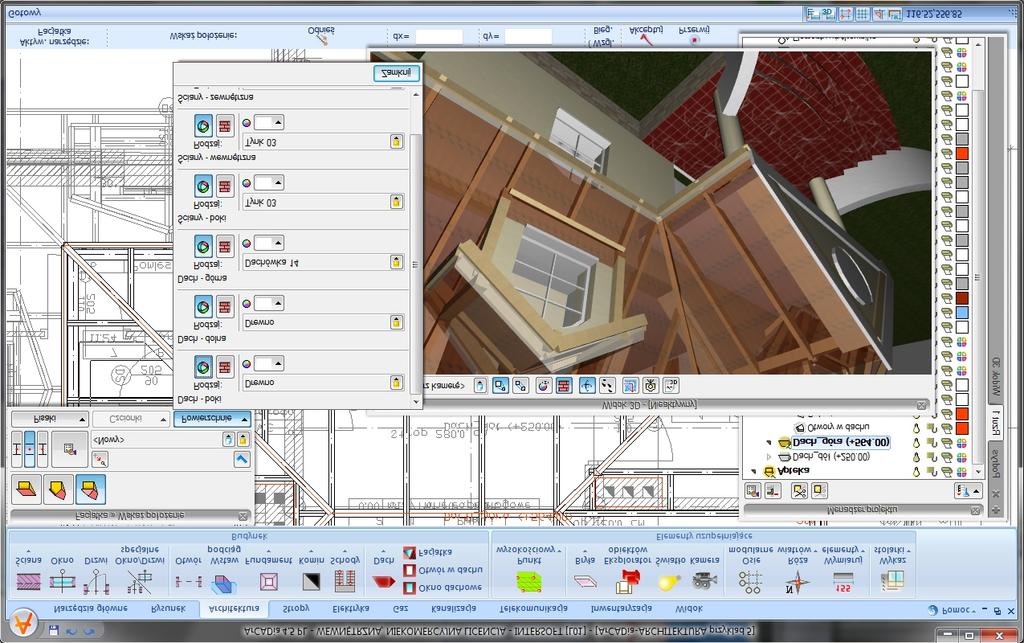The width and height of the screenshot is (1024, 643).
Task: Open the Rysunek ribbon tab
Action: tap(168, 608)
